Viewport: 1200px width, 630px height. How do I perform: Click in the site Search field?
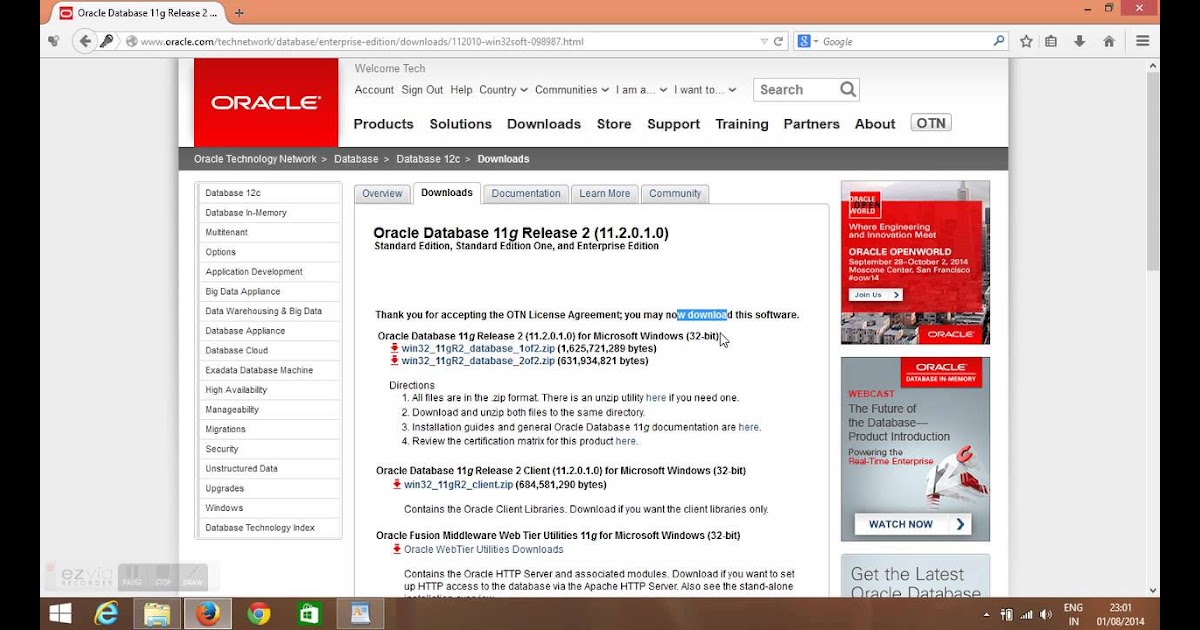coord(795,90)
